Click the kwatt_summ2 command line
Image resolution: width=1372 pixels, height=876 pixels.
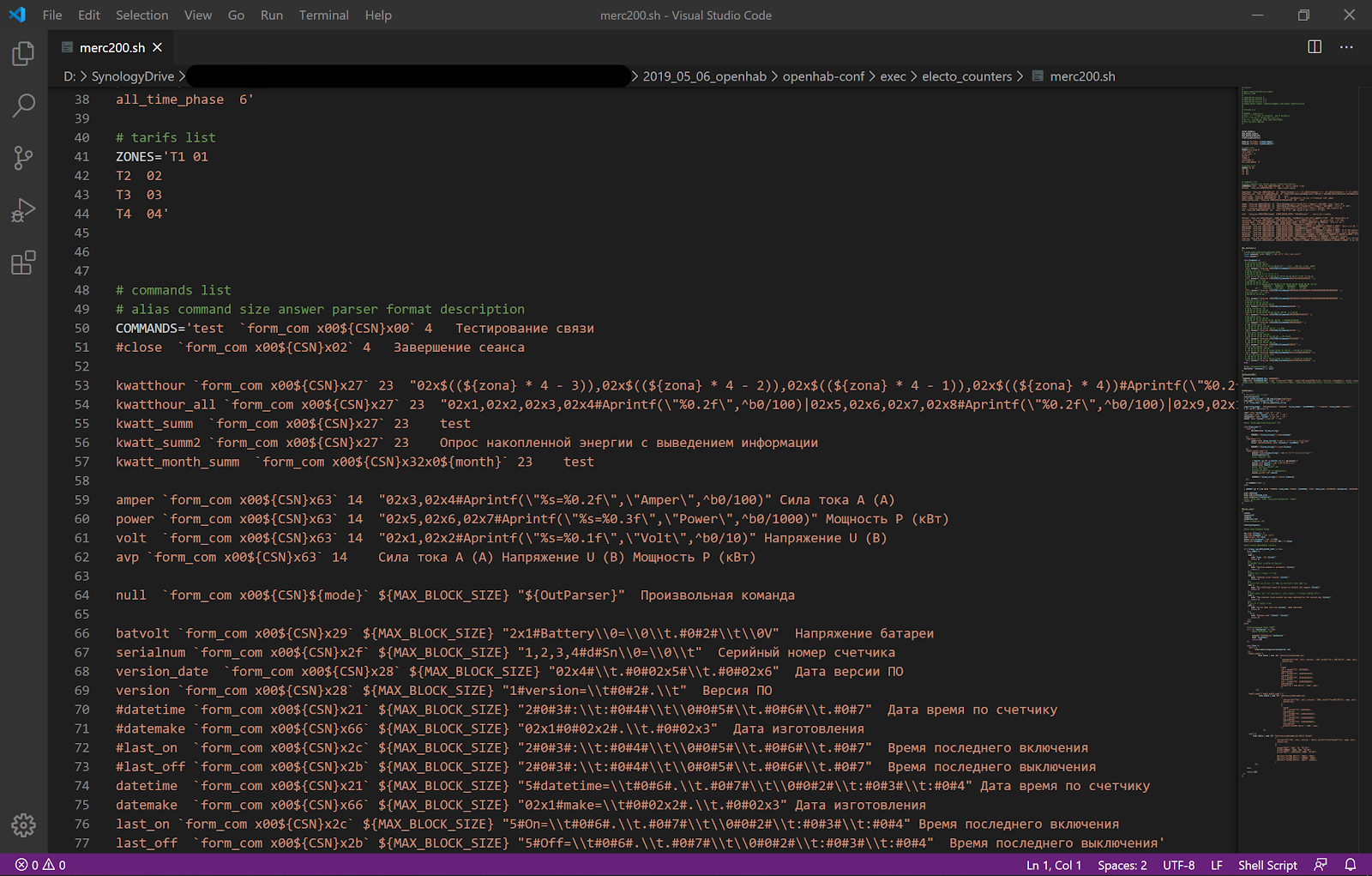pos(466,443)
